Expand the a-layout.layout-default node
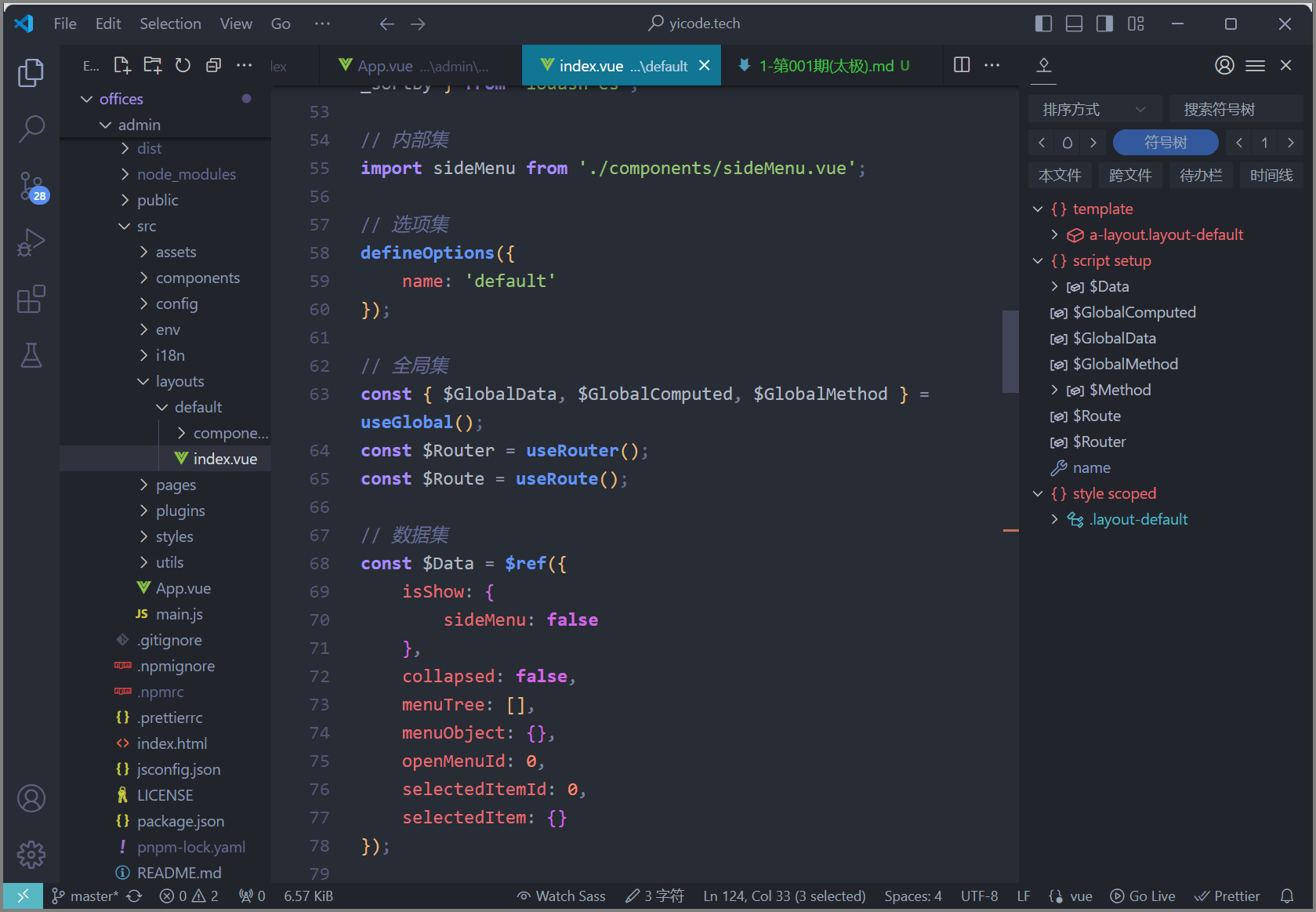Viewport: 1316px width, 912px height. 1054,234
